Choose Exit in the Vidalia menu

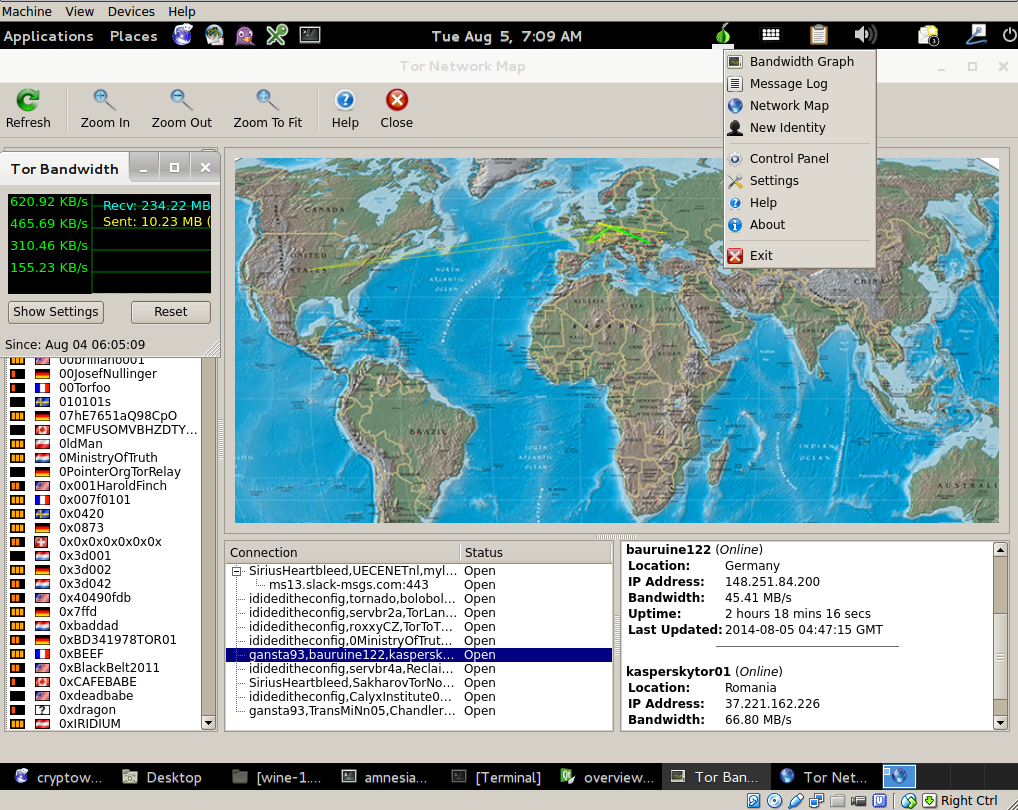800,256
